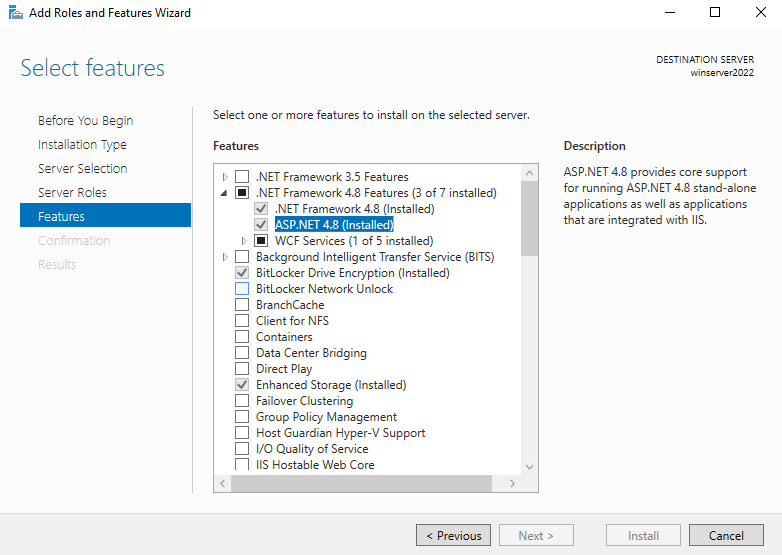
Task: Toggle the Failover Clustering checkbox
Action: pyautogui.click(x=241, y=401)
